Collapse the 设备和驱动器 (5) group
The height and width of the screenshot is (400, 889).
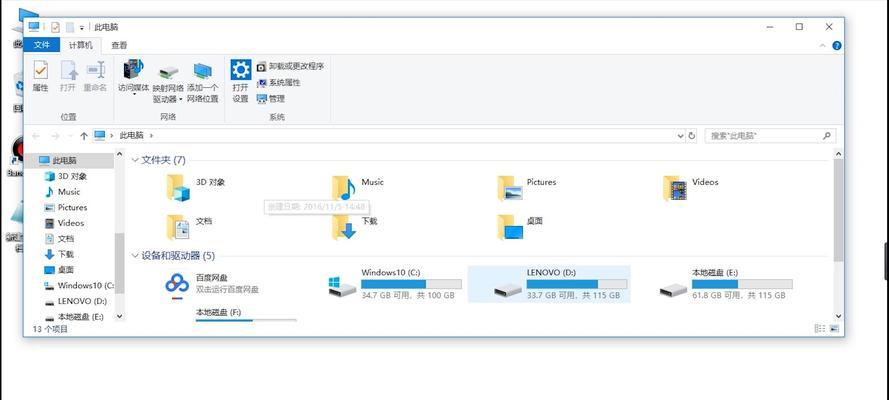pos(135,256)
